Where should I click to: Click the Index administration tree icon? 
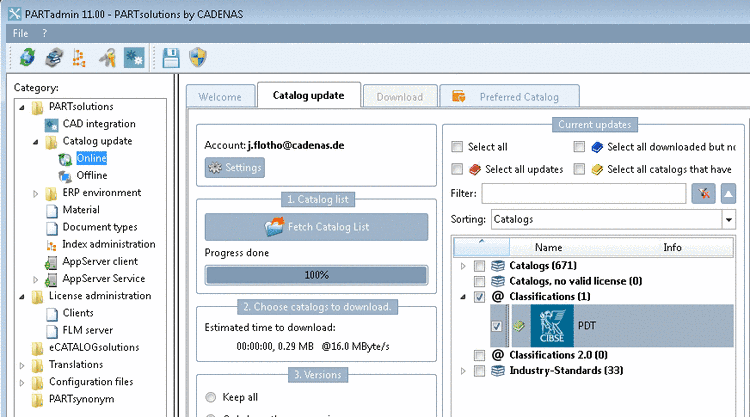[x=52, y=245]
